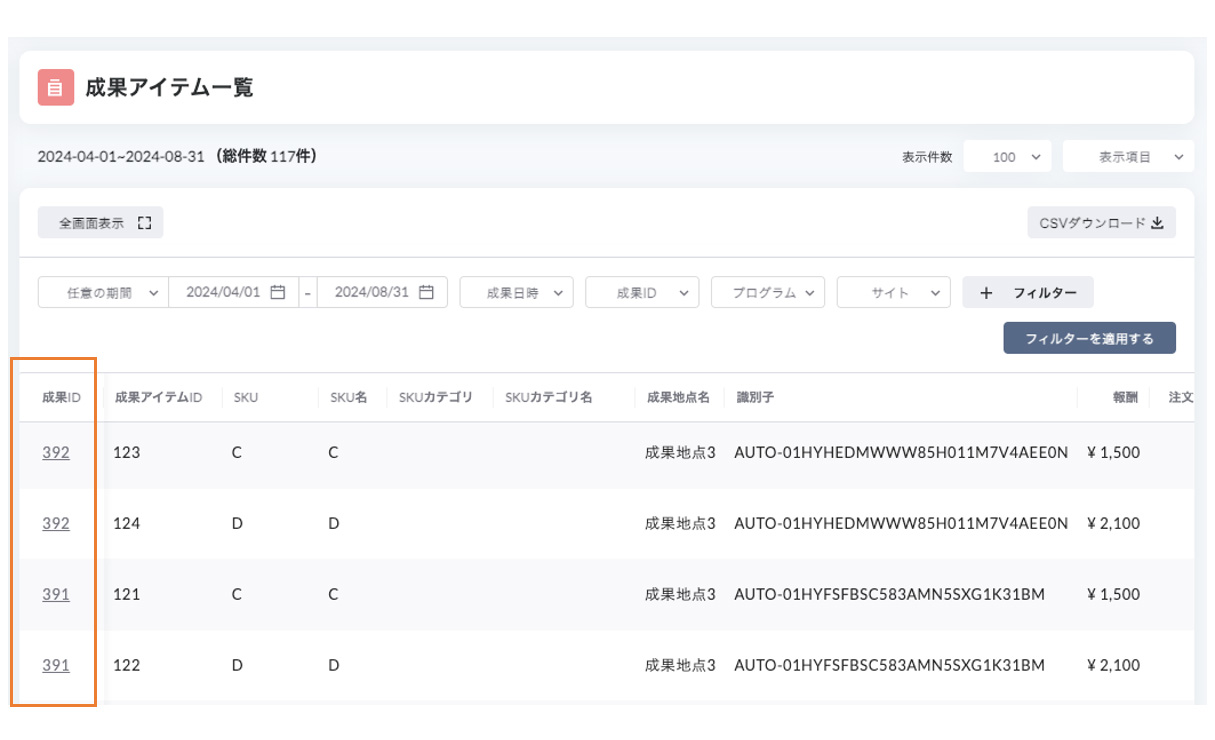1215x740 pixels.
Task: Click the fullscreen expand icon in 全画面表示
Action: pos(145,223)
